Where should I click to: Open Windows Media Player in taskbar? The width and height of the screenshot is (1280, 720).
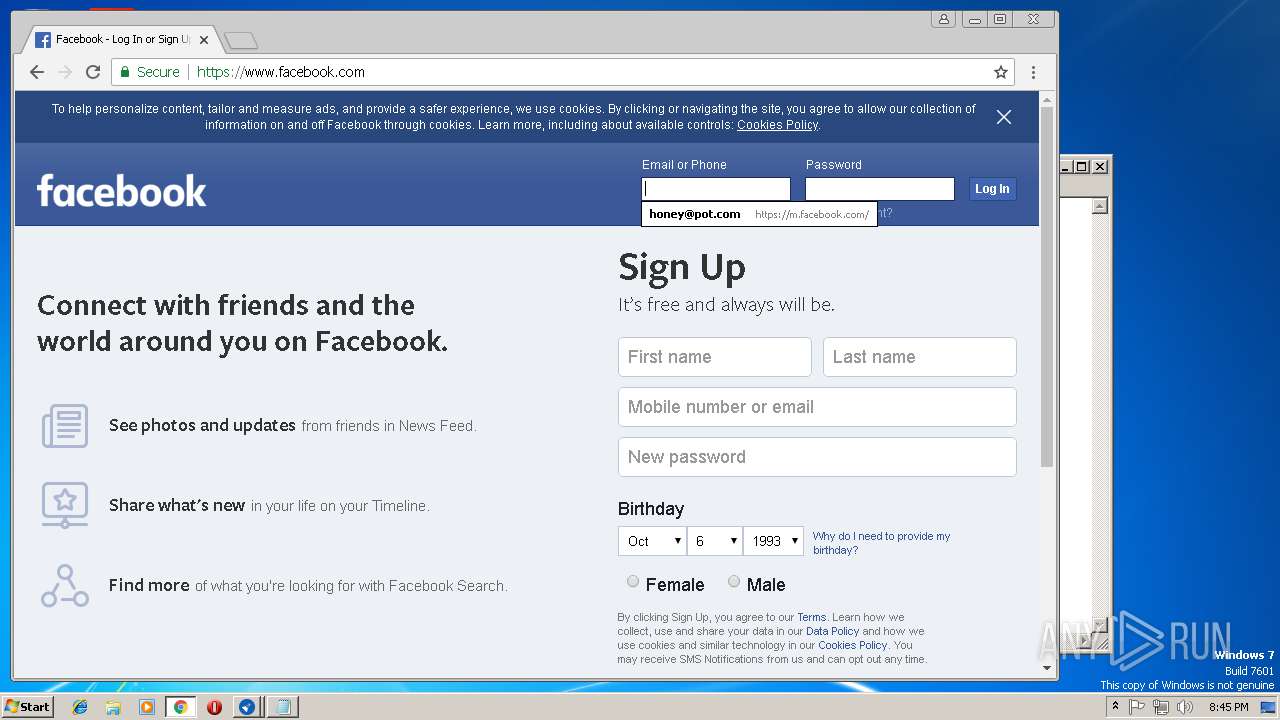pyautogui.click(x=147, y=707)
